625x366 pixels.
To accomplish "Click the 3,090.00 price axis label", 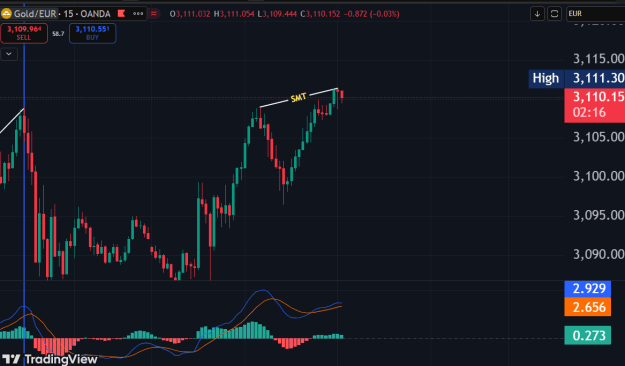I will point(599,254).
